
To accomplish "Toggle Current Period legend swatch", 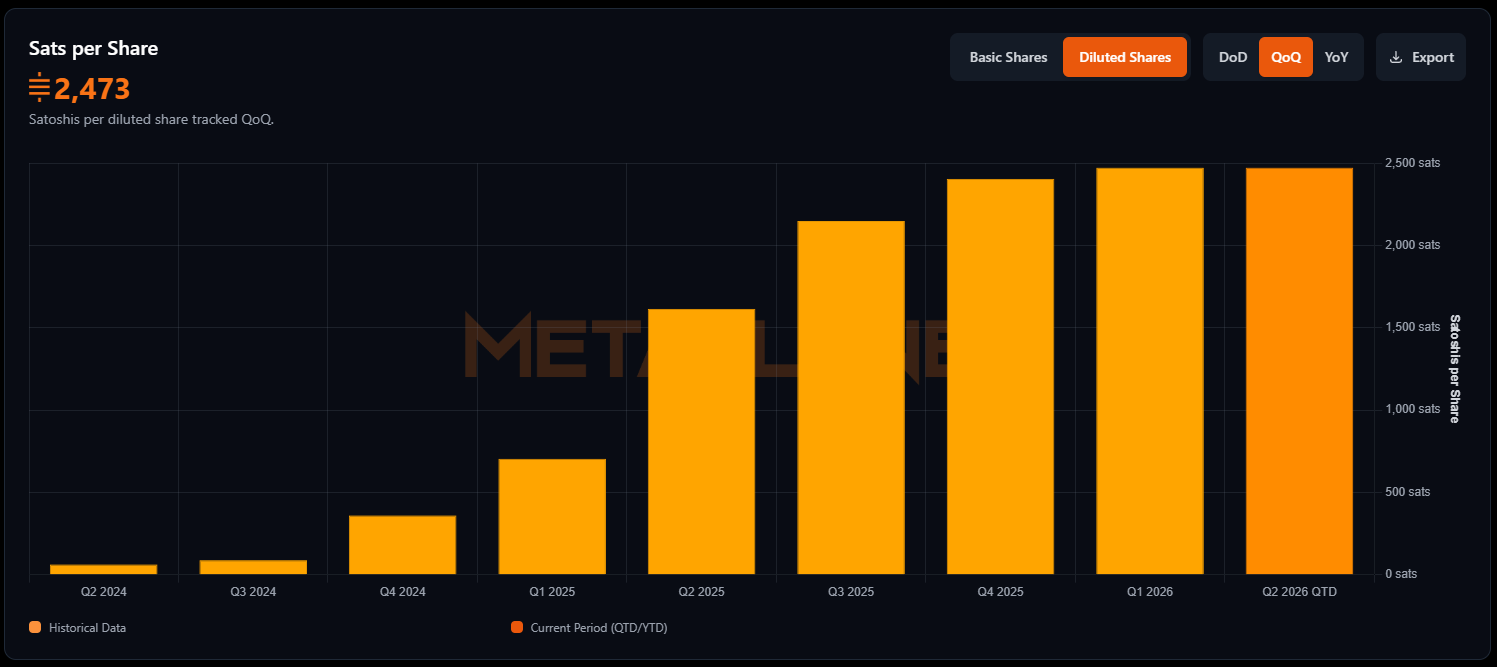I will tap(517, 628).
